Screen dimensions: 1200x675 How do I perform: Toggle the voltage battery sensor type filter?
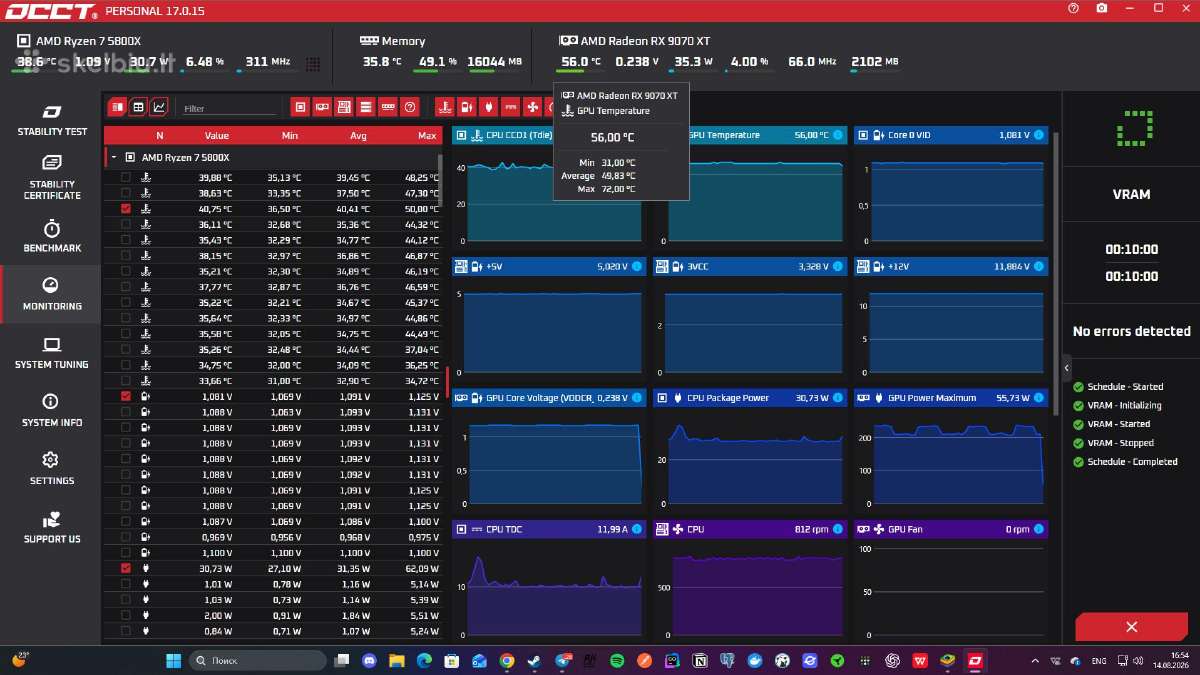(x=466, y=107)
